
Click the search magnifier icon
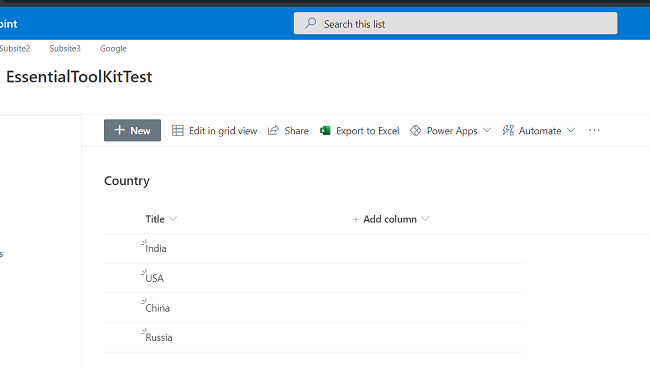tap(310, 23)
